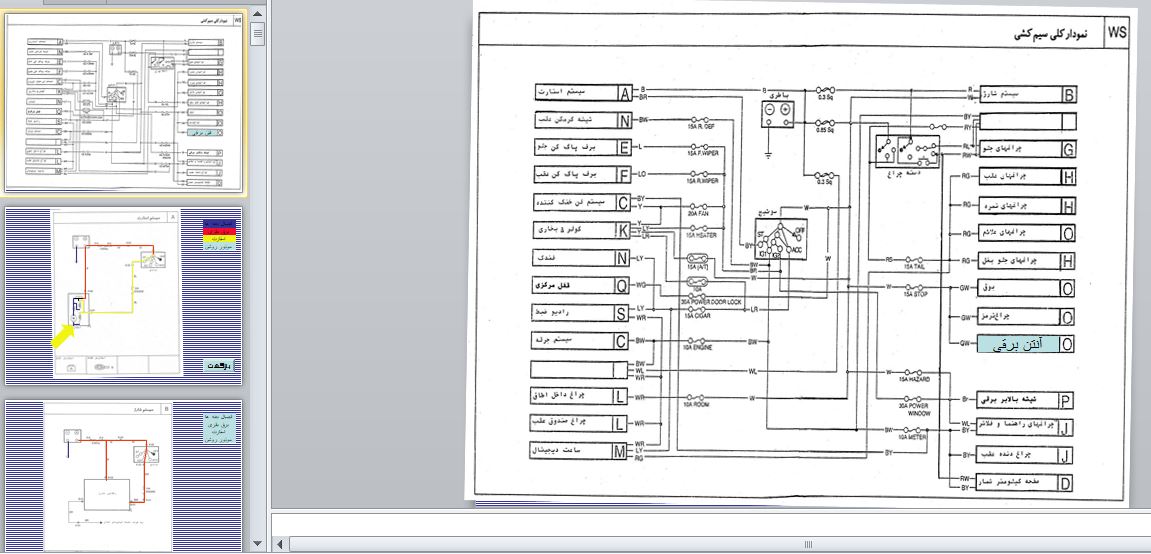Click letter box Q beside قفل مرکزی
Image resolution: width=1151 pixels, height=554 pixels.
pyautogui.click(x=622, y=286)
